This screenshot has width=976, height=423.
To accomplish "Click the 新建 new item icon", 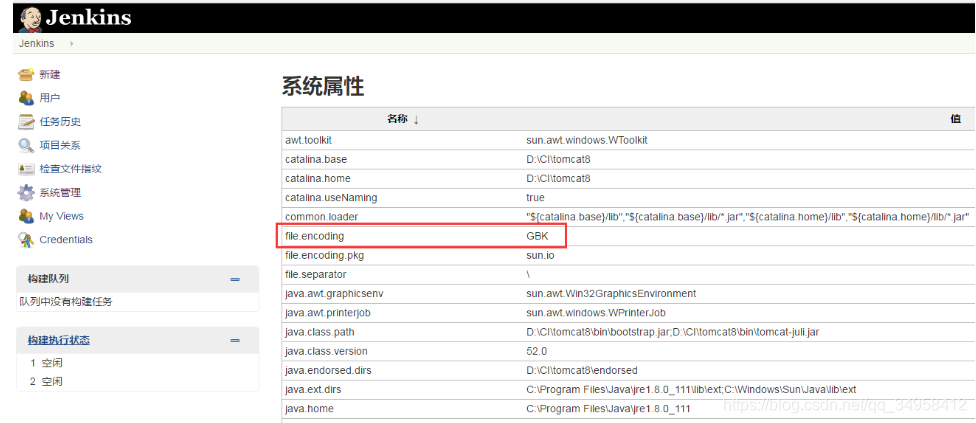I will 26,75.
